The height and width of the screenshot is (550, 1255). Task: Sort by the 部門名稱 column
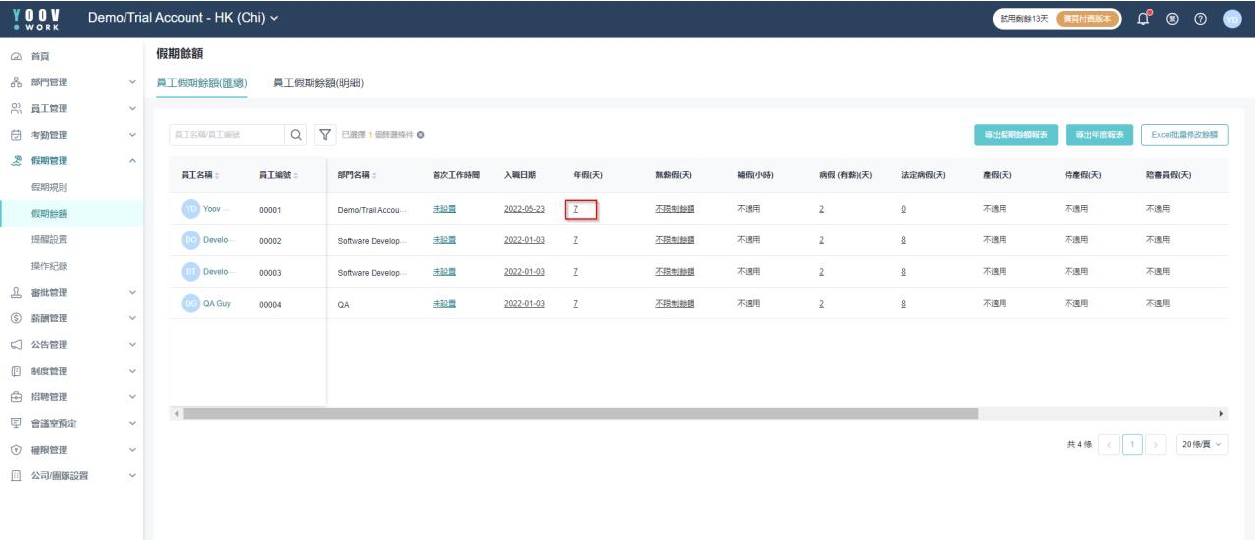(x=375, y=175)
